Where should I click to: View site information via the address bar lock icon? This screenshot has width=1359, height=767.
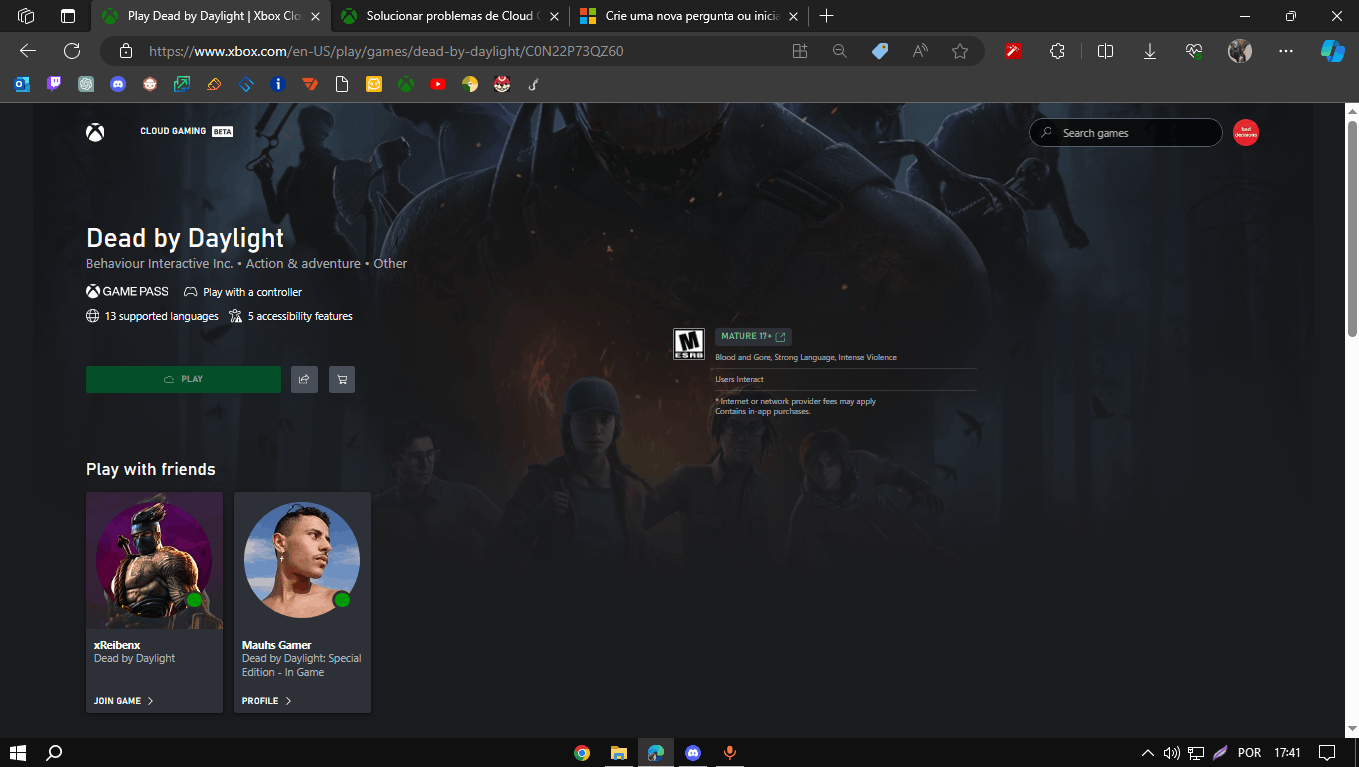pos(126,51)
